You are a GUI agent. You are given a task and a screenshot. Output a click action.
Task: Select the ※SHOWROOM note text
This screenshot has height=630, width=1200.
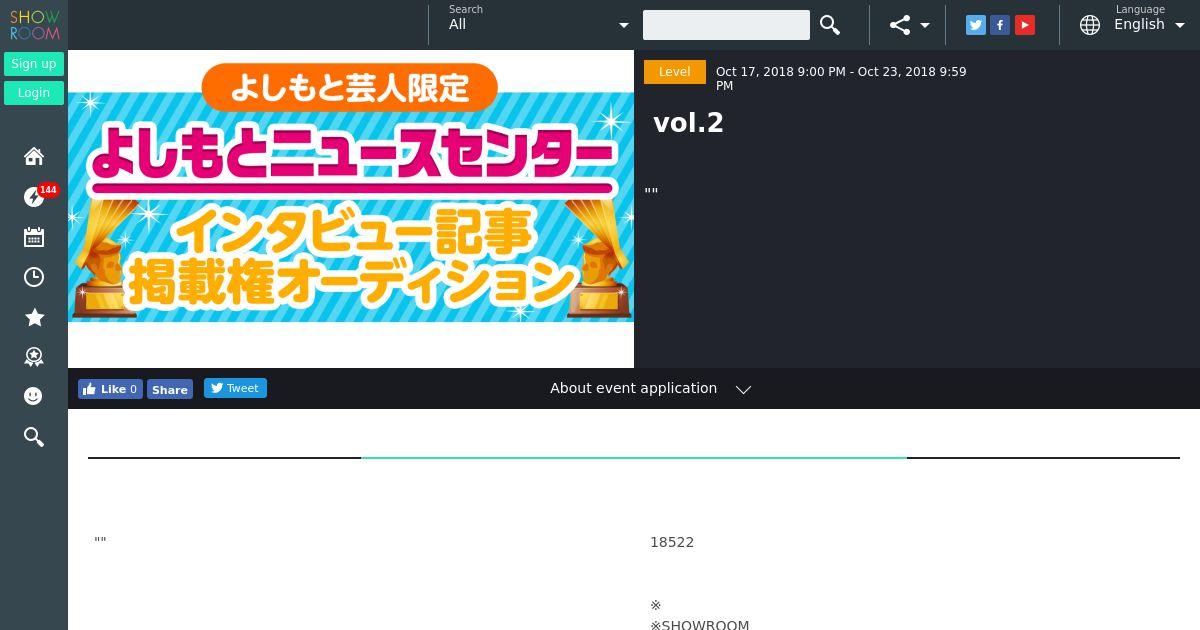click(x=700, y=625)
